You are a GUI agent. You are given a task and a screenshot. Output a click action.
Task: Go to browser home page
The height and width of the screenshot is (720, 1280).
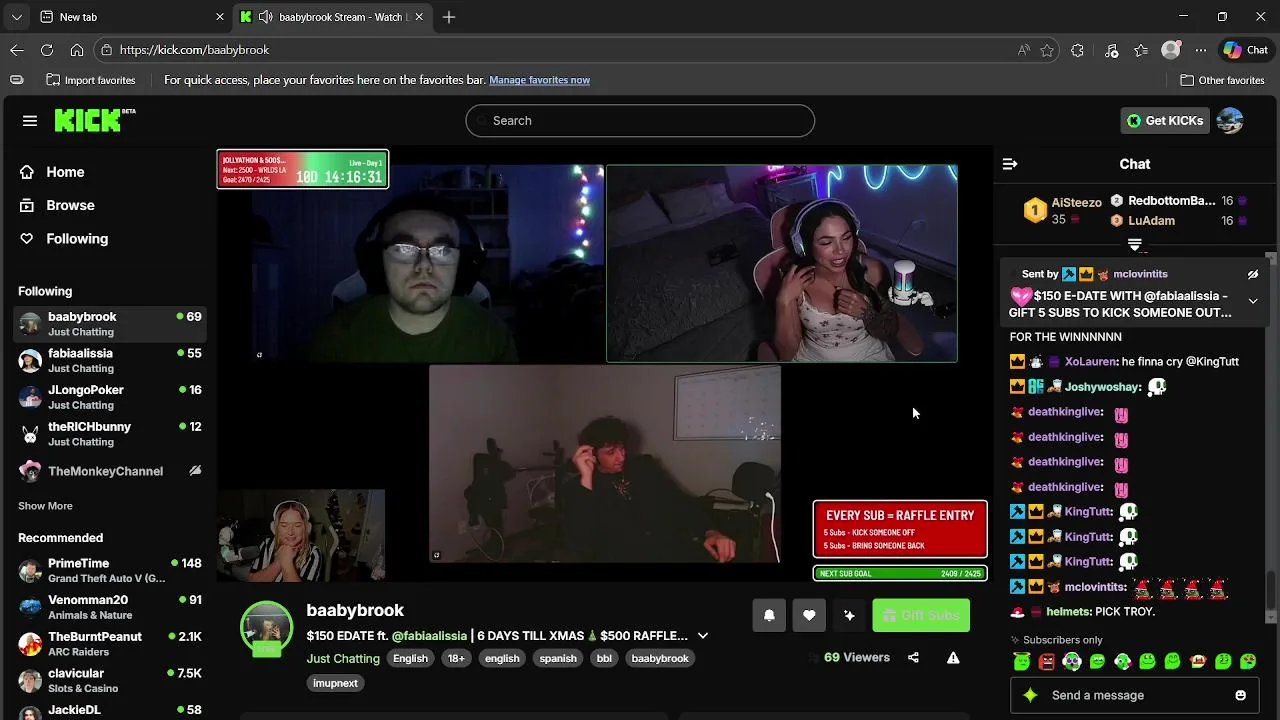[77, 50]
